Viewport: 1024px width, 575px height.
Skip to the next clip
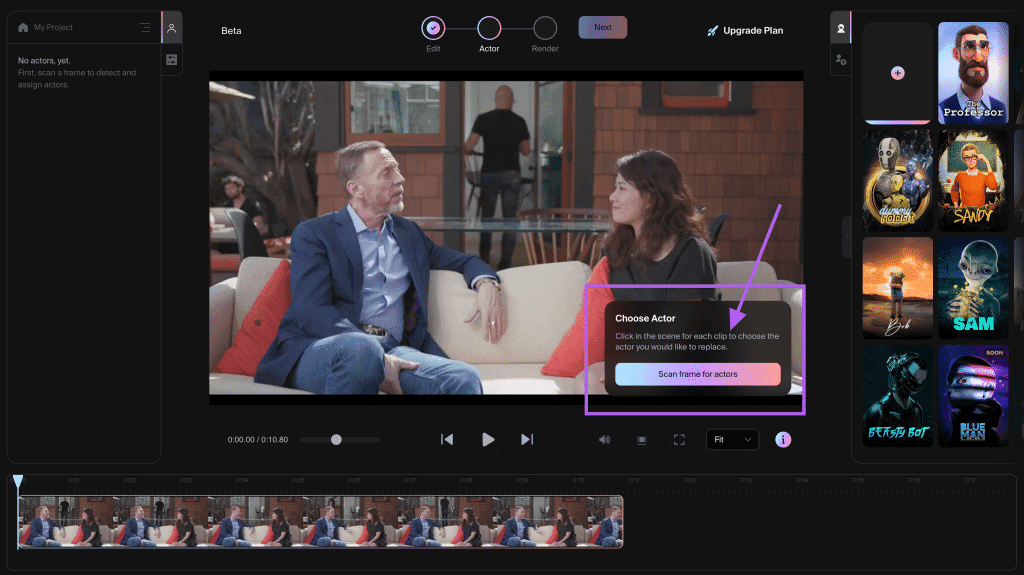[526, 440]
